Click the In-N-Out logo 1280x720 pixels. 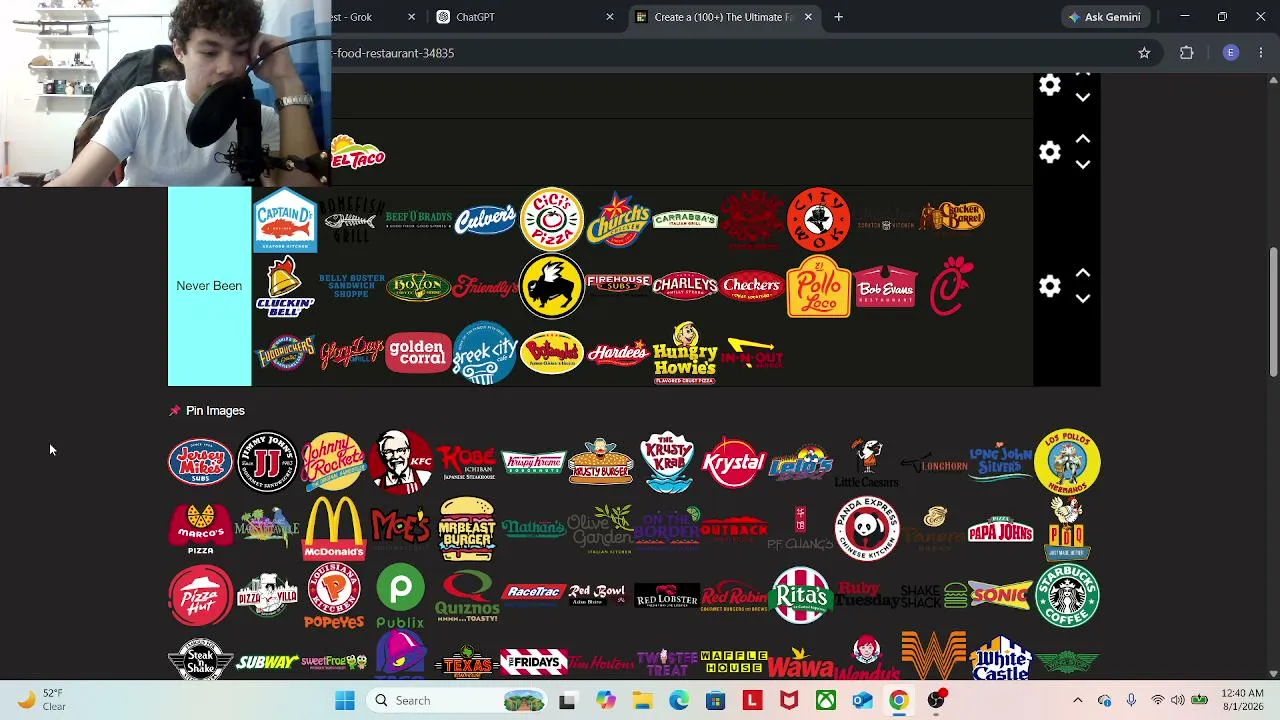[x=751, y=352]
